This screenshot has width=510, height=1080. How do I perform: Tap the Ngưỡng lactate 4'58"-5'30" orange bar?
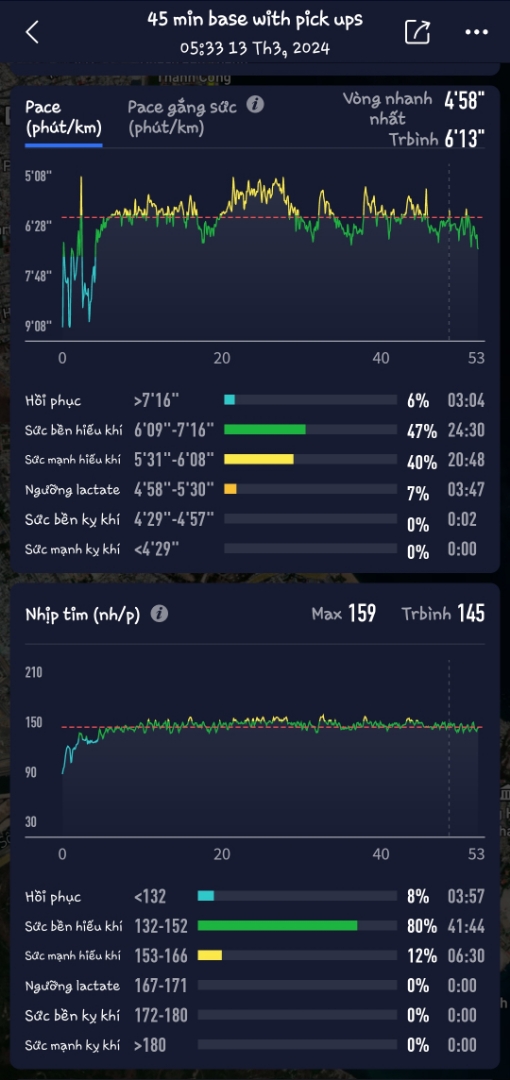pyautogui.click(x=230, y=489)
